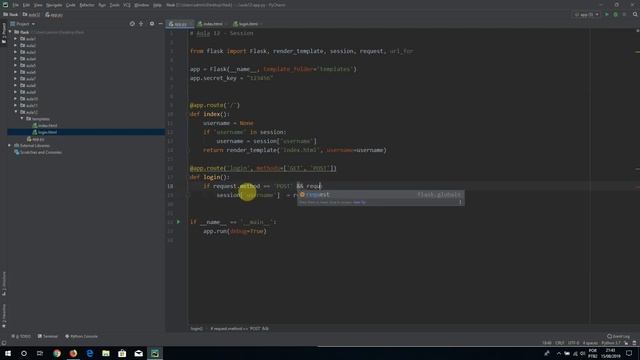Open the Navigate menu
The width and height of the screenshot is (640, 360).
[x=54, y=5]
